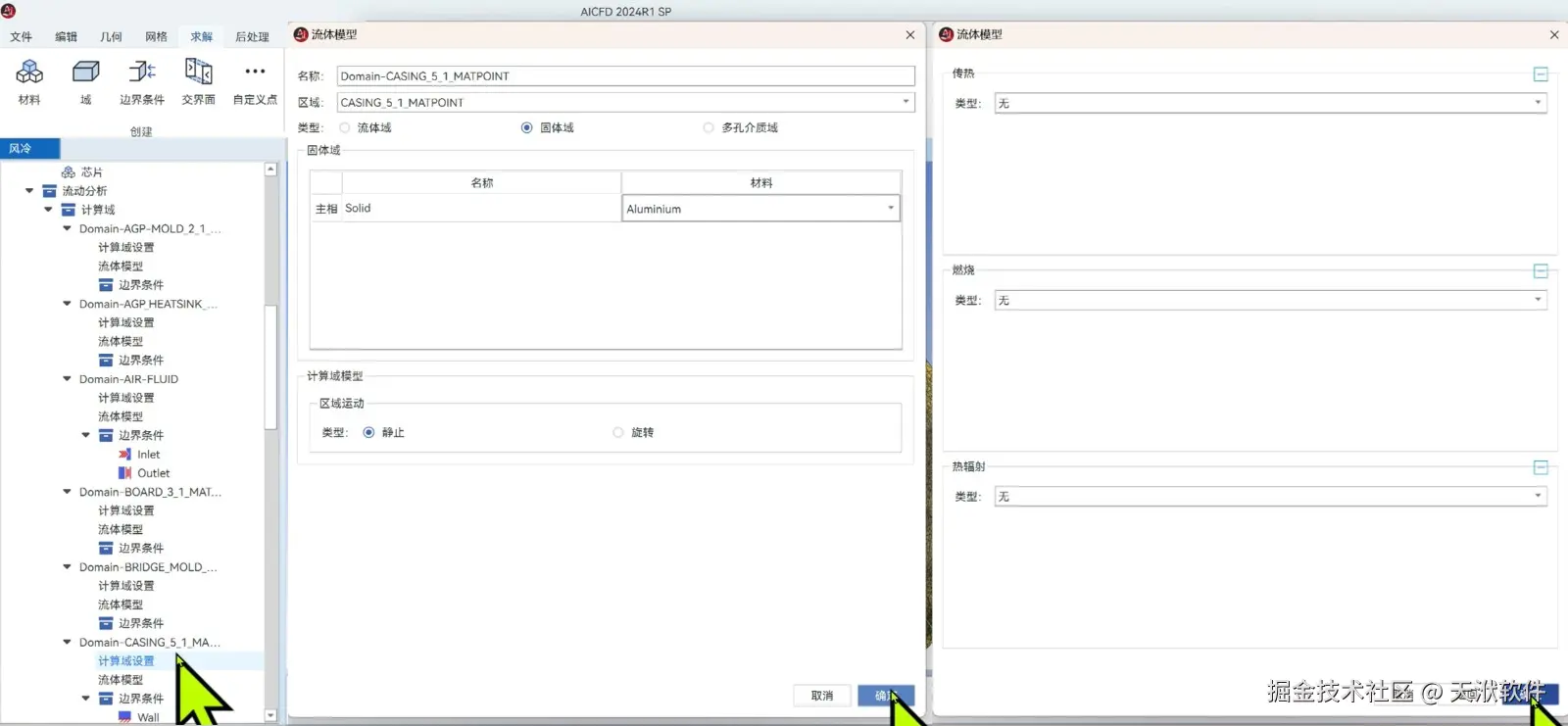Image resolution: width=1568 pixels, height=726 pixels.
Task: Click 边界条件 icon under Domain-AGP_HEATSINK
Action: click(x=106, y=361)
